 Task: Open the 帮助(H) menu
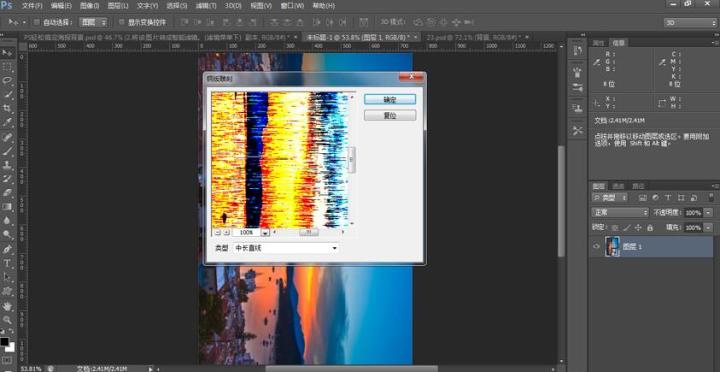point(323,6)
